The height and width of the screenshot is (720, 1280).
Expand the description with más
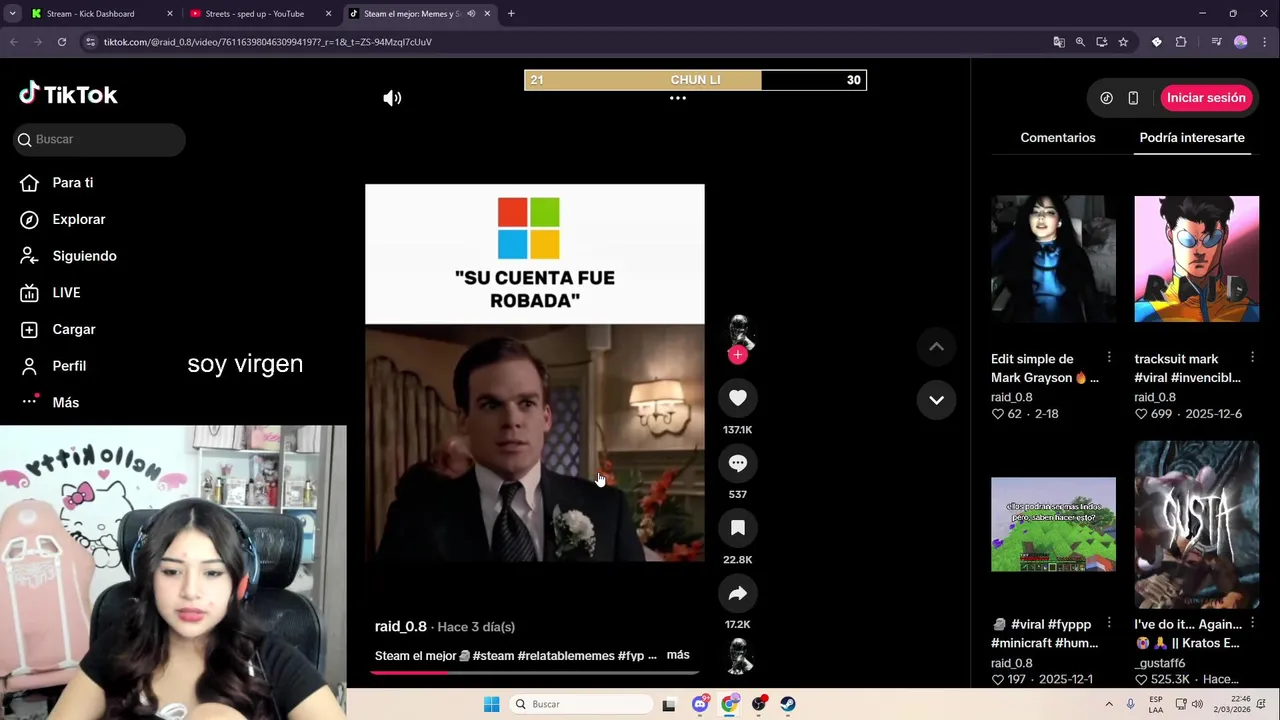678,655
